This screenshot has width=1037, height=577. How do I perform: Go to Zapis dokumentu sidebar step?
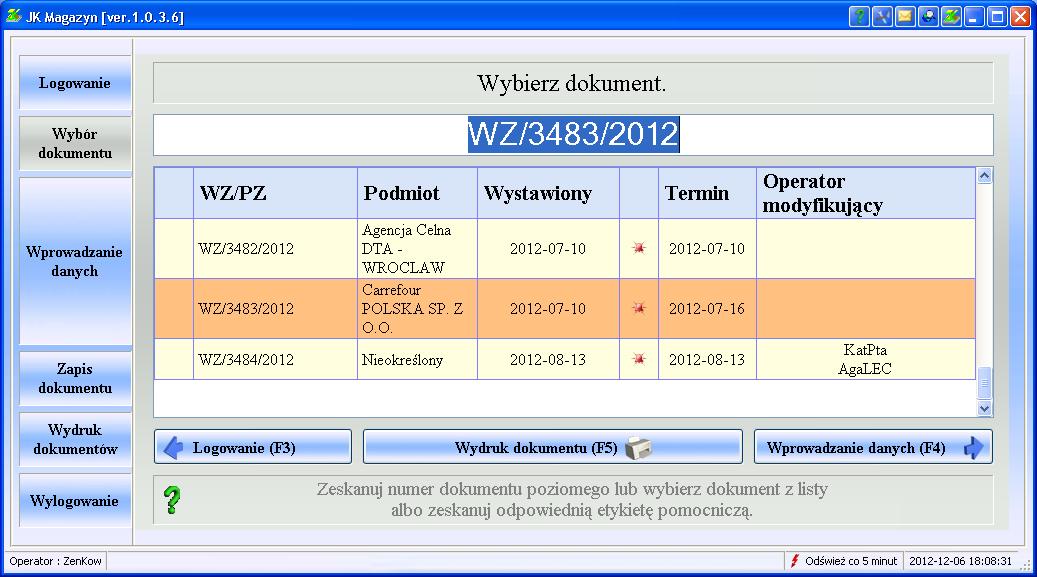75,379
